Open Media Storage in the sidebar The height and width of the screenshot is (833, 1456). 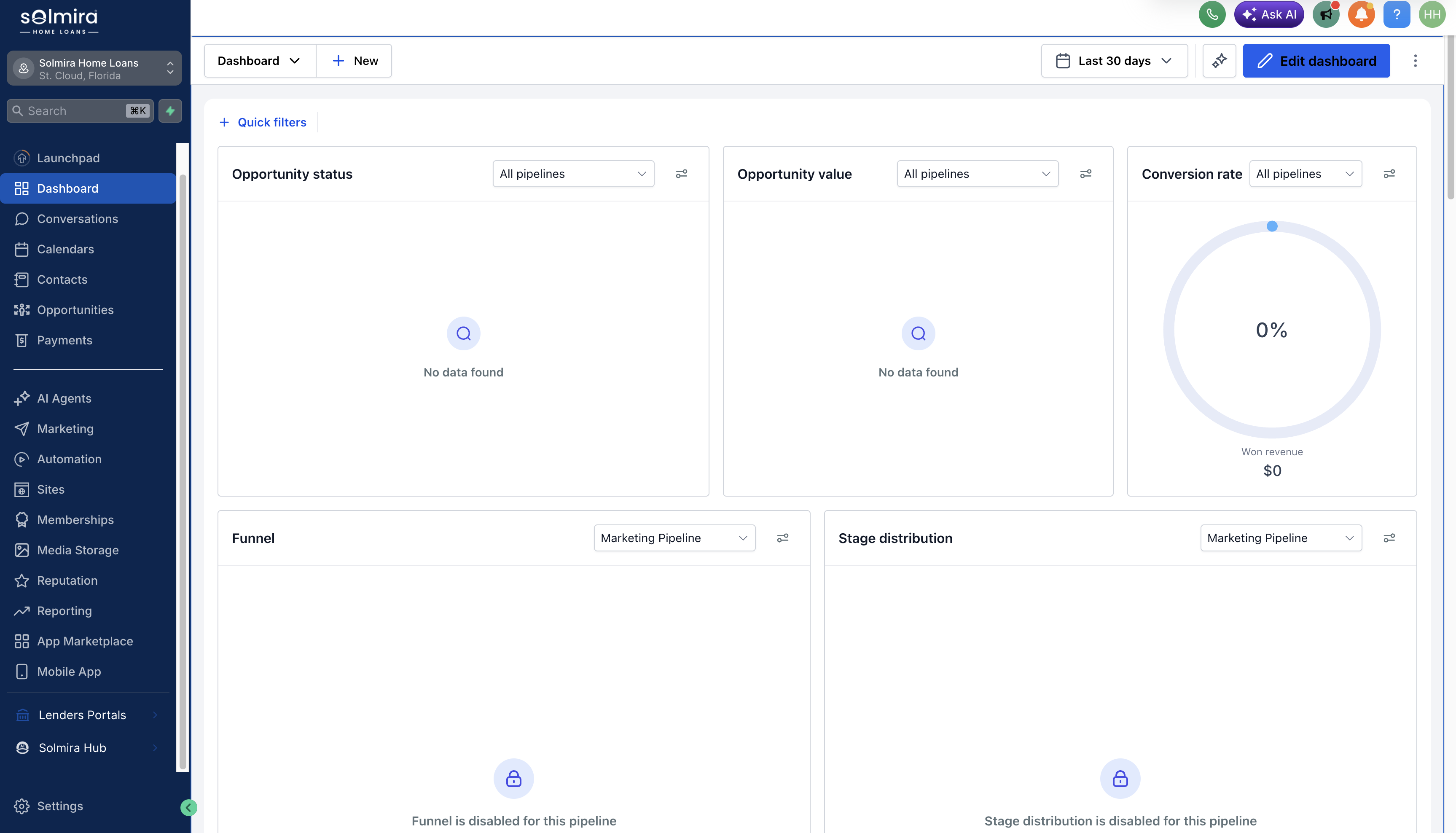[x=88, y=550]
